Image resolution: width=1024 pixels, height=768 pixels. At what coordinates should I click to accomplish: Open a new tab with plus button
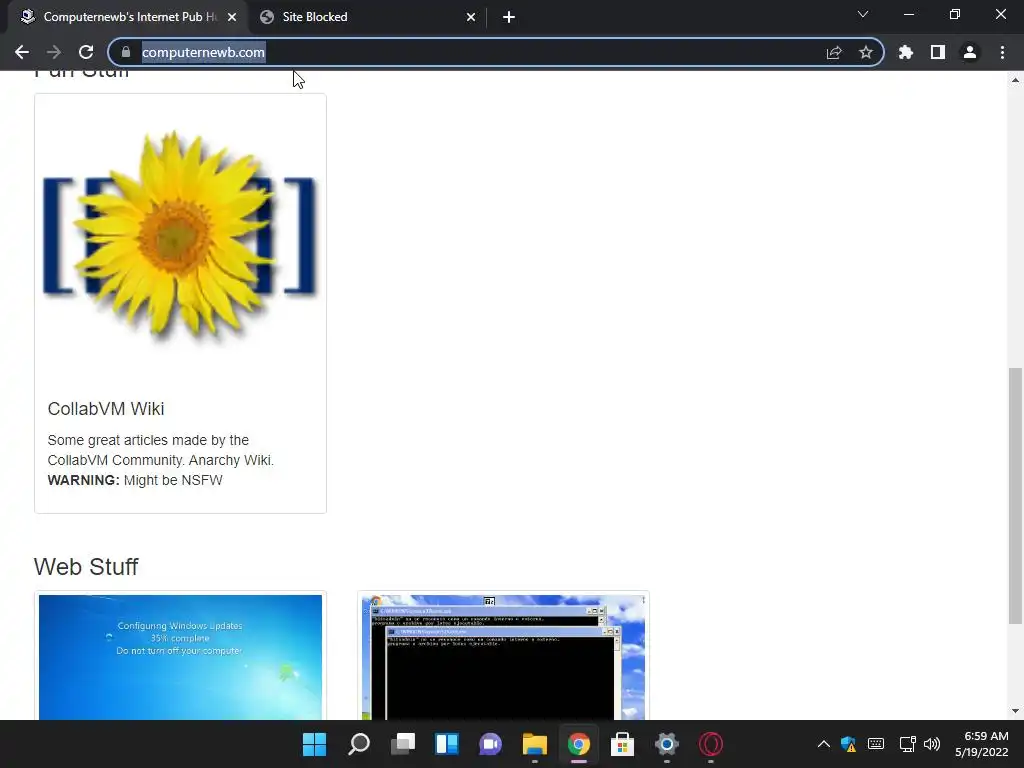509,17
